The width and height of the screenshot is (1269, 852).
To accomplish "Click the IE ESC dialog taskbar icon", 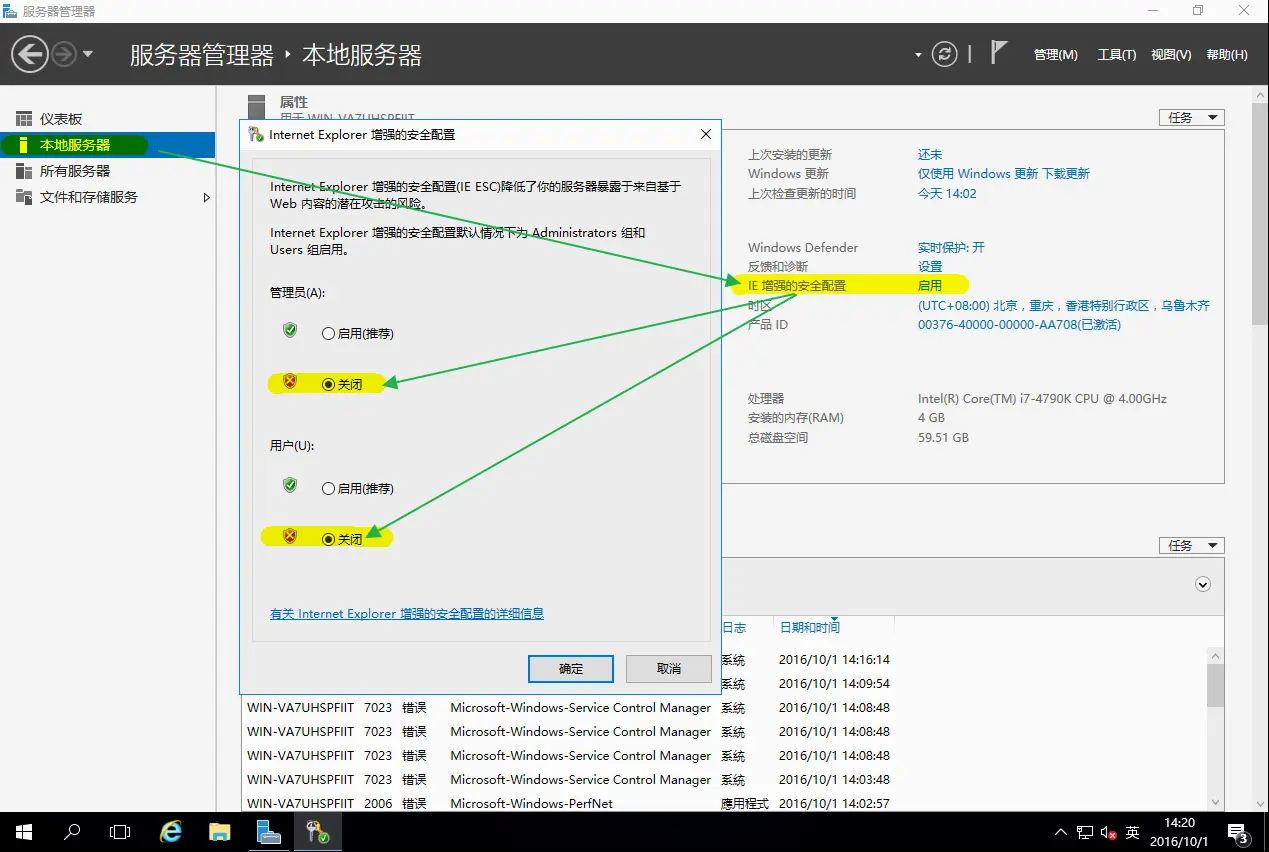I will [318, 832].
